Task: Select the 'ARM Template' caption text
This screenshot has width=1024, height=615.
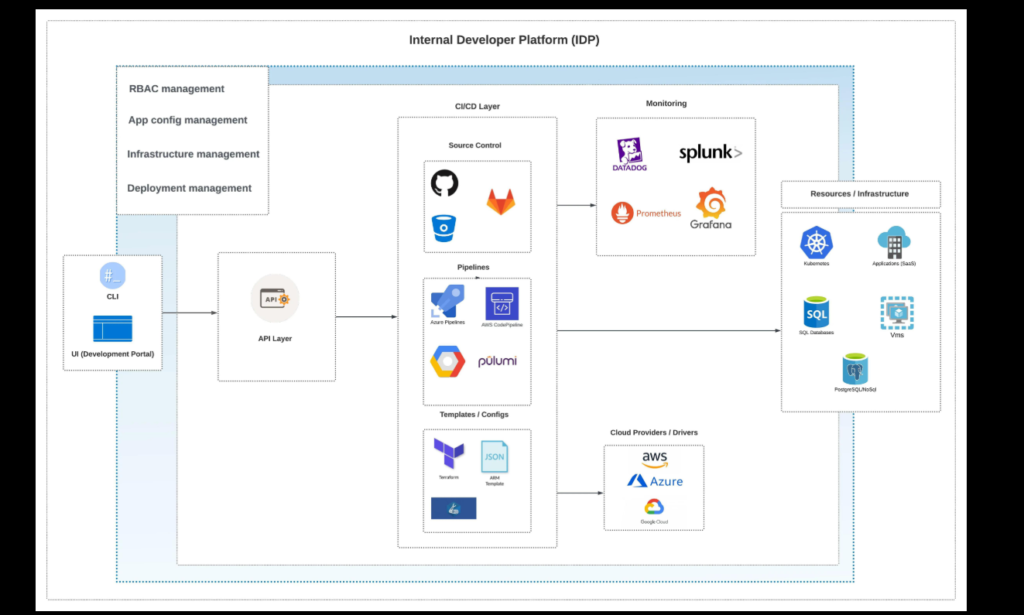Action: click(494, 481)
